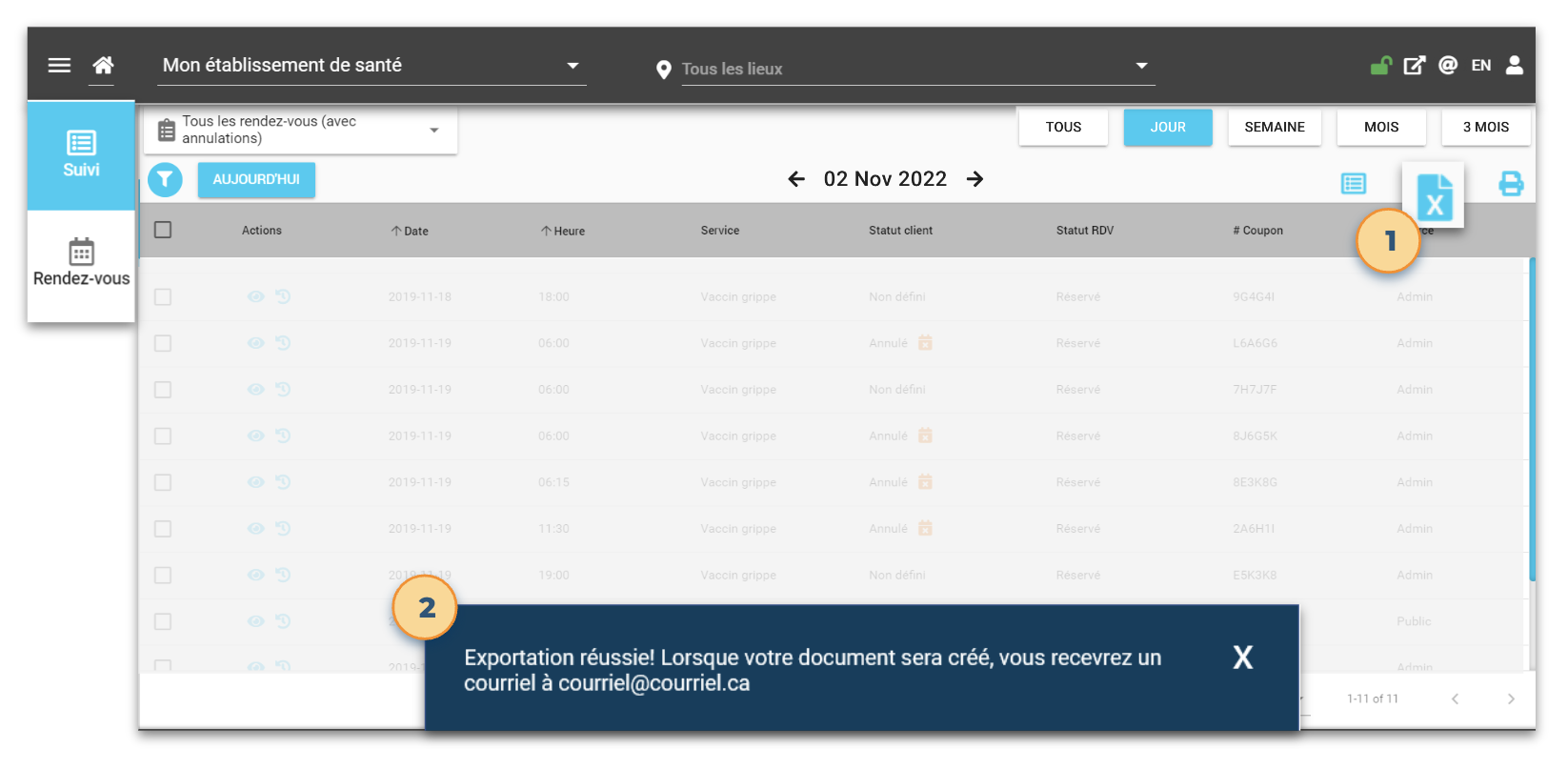Export to Excel file icon
Viewport: 1568px width, 770px height.
1434,196
